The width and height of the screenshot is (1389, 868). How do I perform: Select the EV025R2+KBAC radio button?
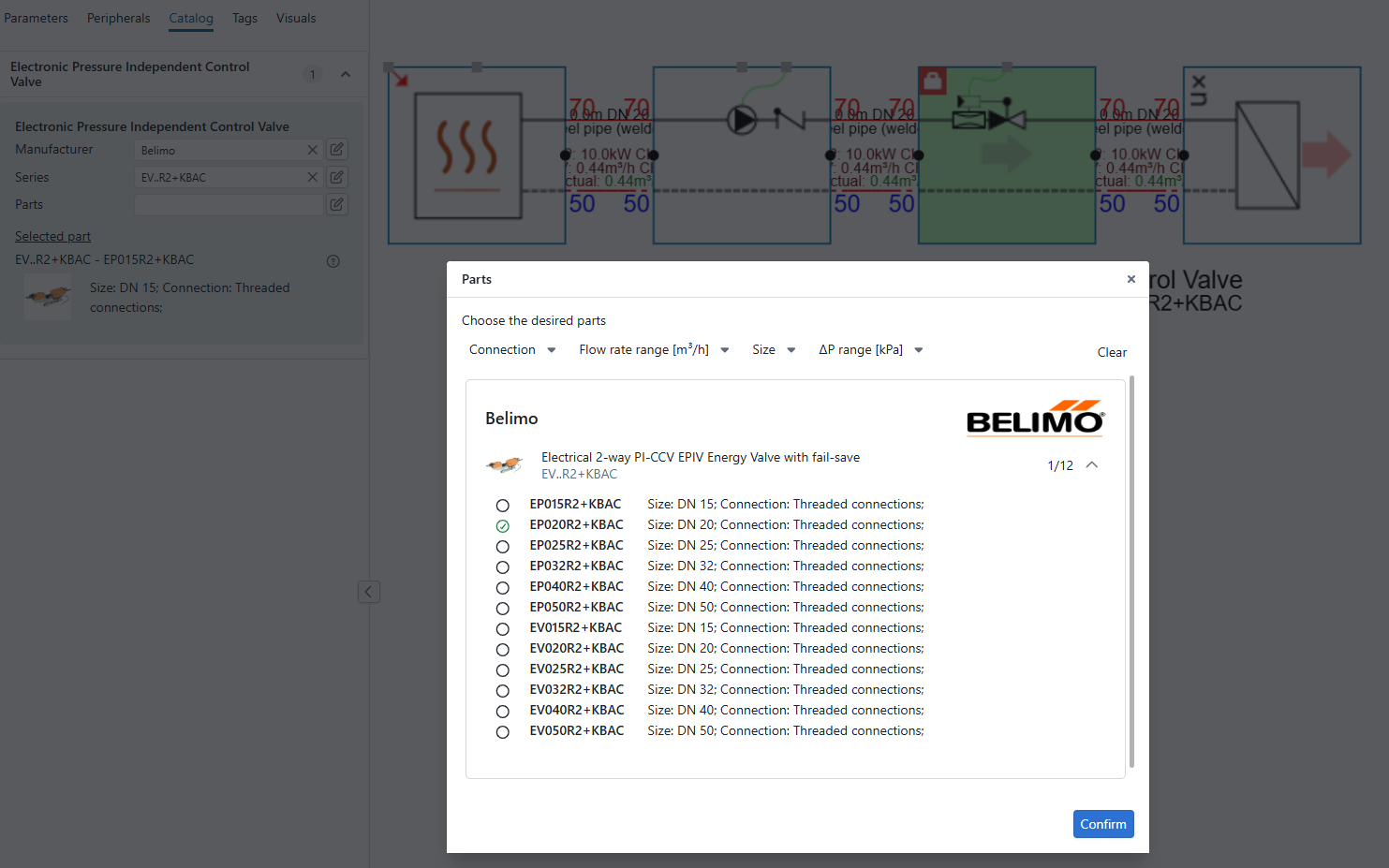pos(503,670)
